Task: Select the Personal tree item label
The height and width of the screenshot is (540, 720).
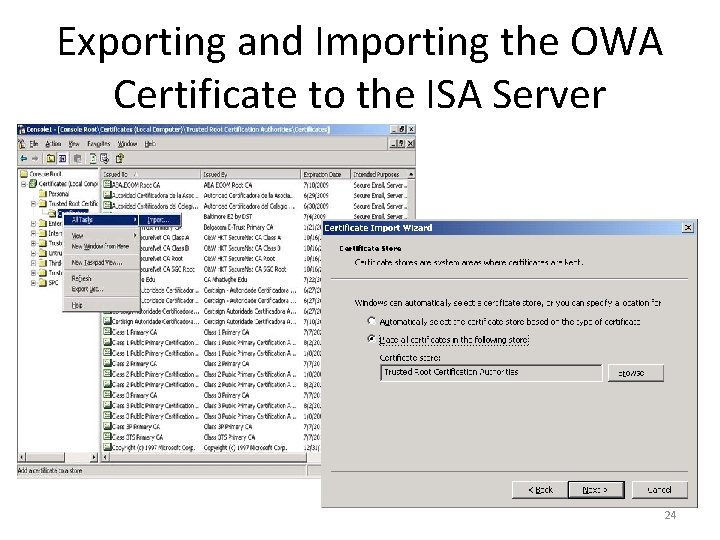Action: (x=58, y=194)
